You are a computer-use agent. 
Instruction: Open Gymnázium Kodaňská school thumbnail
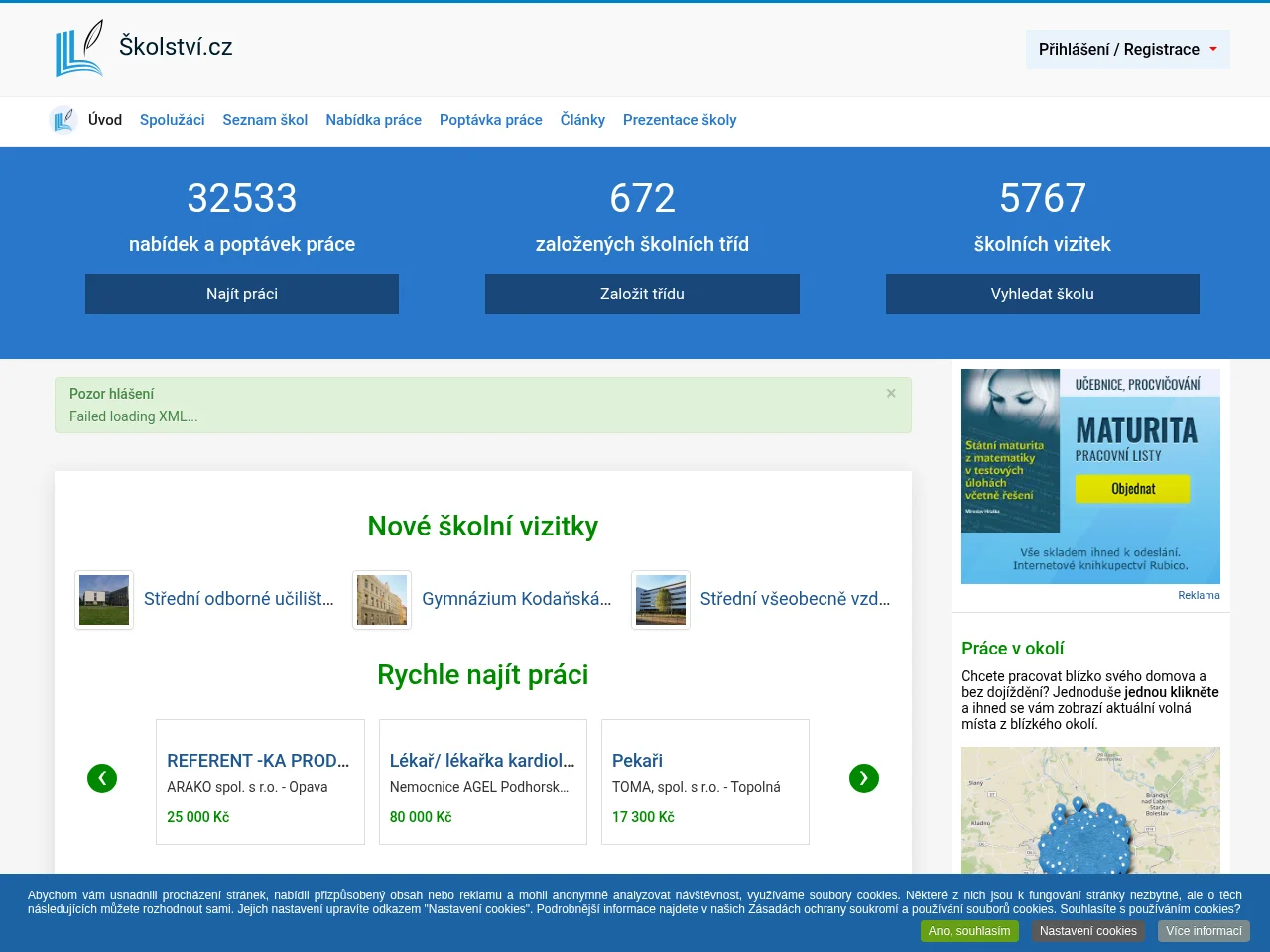pyautogui.click(x=382, y=600)
